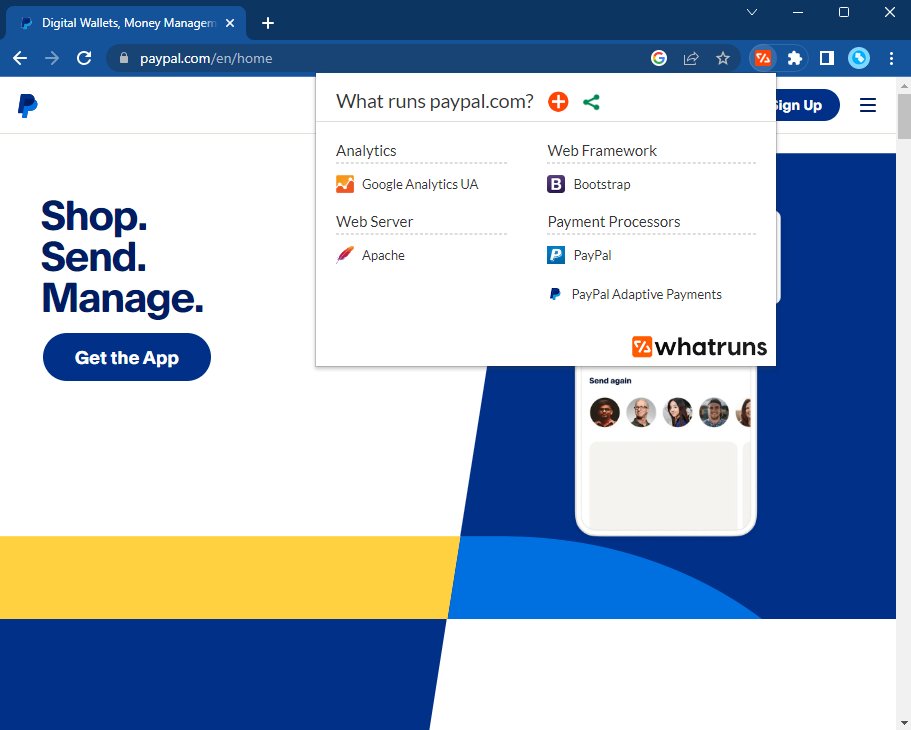The height and width of the screenshot is (730, 911).
Task: Open the Bootstrap link
Action: (602, 184)
